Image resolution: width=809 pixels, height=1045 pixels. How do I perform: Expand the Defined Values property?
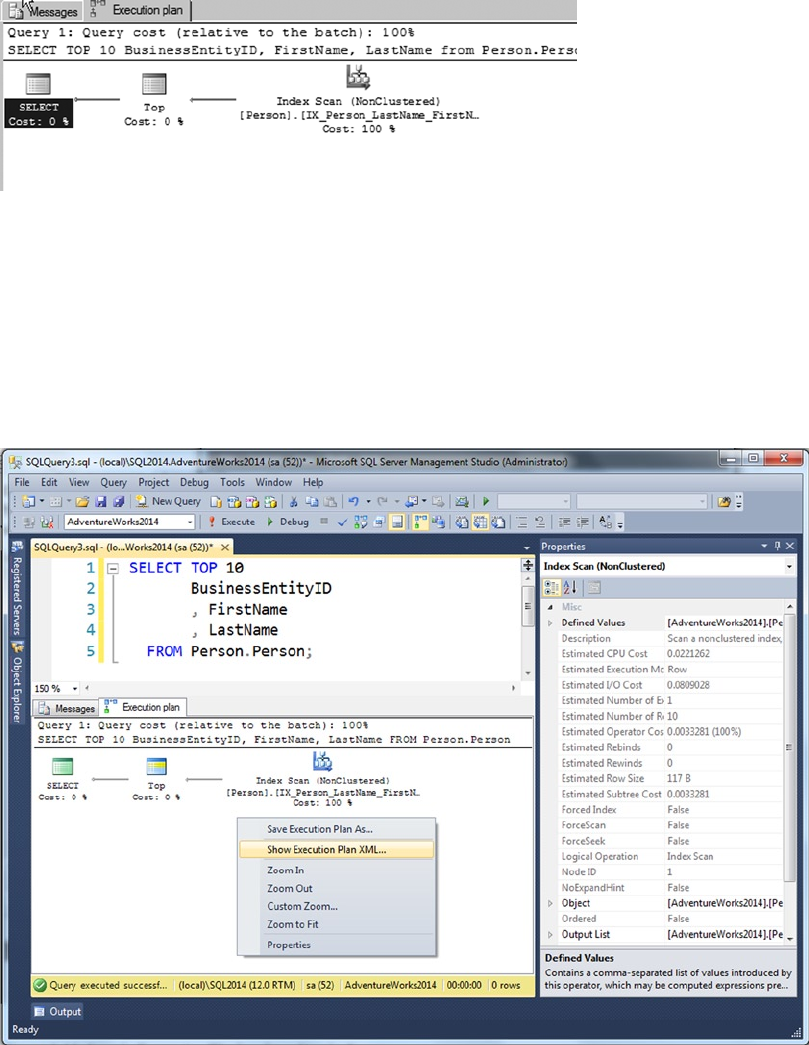[550, 622]
